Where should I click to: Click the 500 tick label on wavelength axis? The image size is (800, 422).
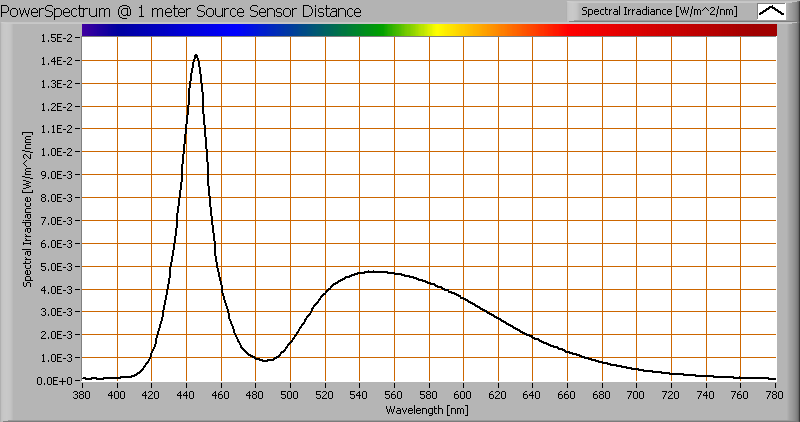tap(290, 395)
